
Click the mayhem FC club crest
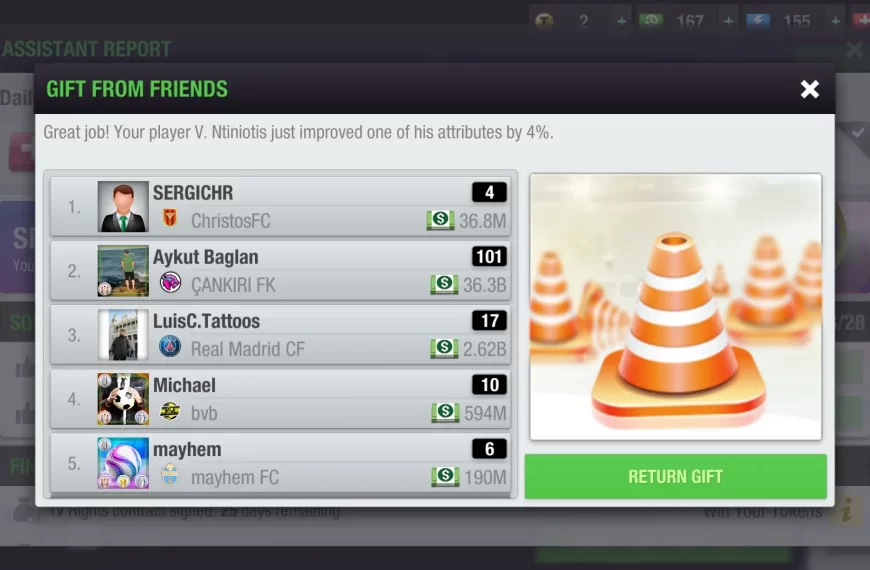(170, 475)
